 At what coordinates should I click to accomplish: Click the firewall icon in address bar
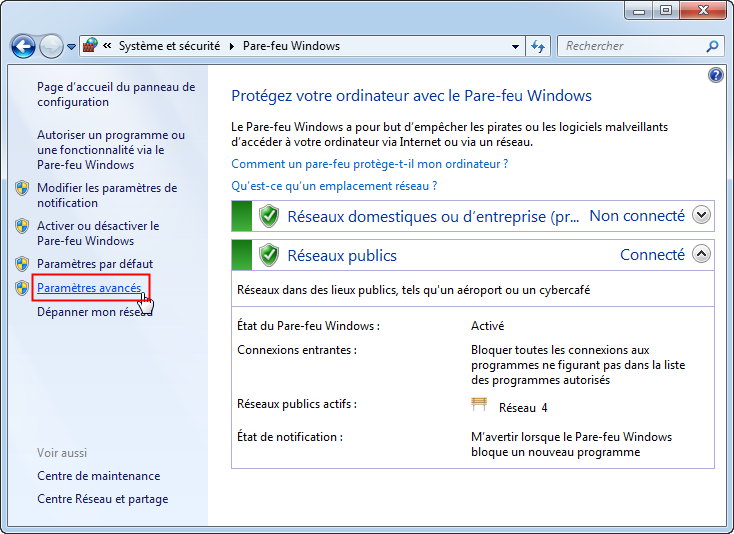coord(90,46)
